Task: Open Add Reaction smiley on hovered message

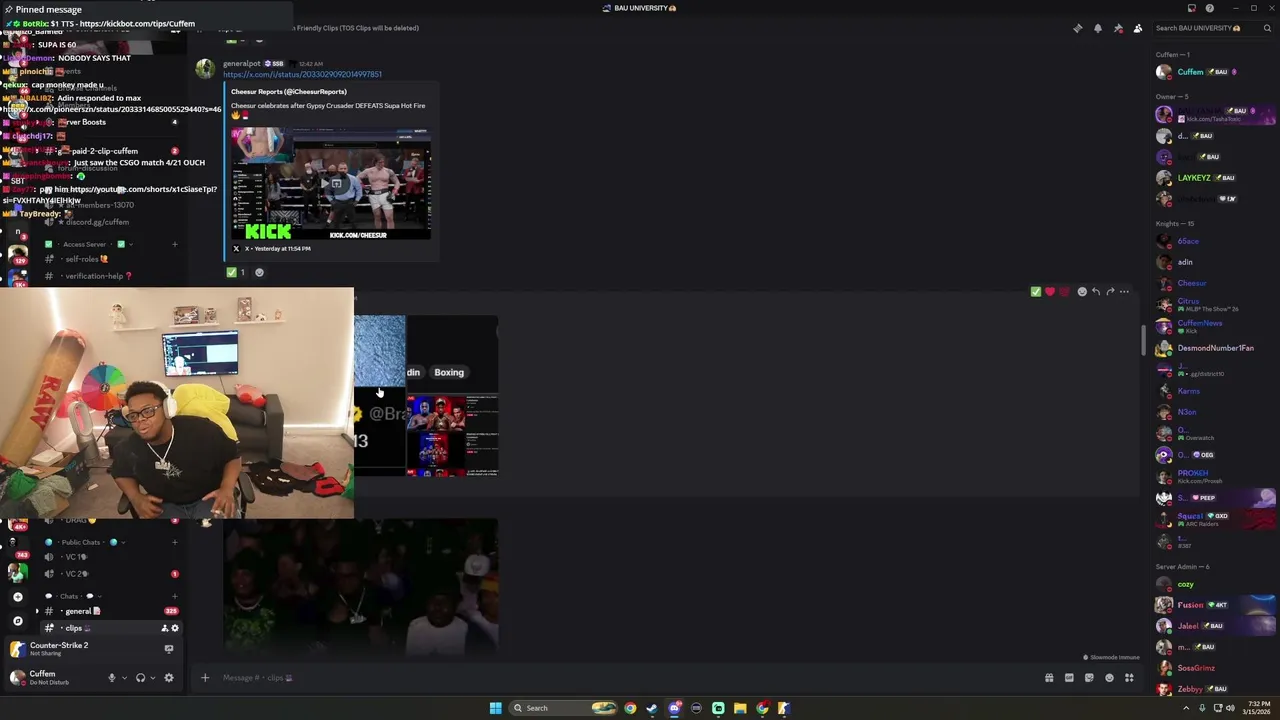Action: point(1082,292)
